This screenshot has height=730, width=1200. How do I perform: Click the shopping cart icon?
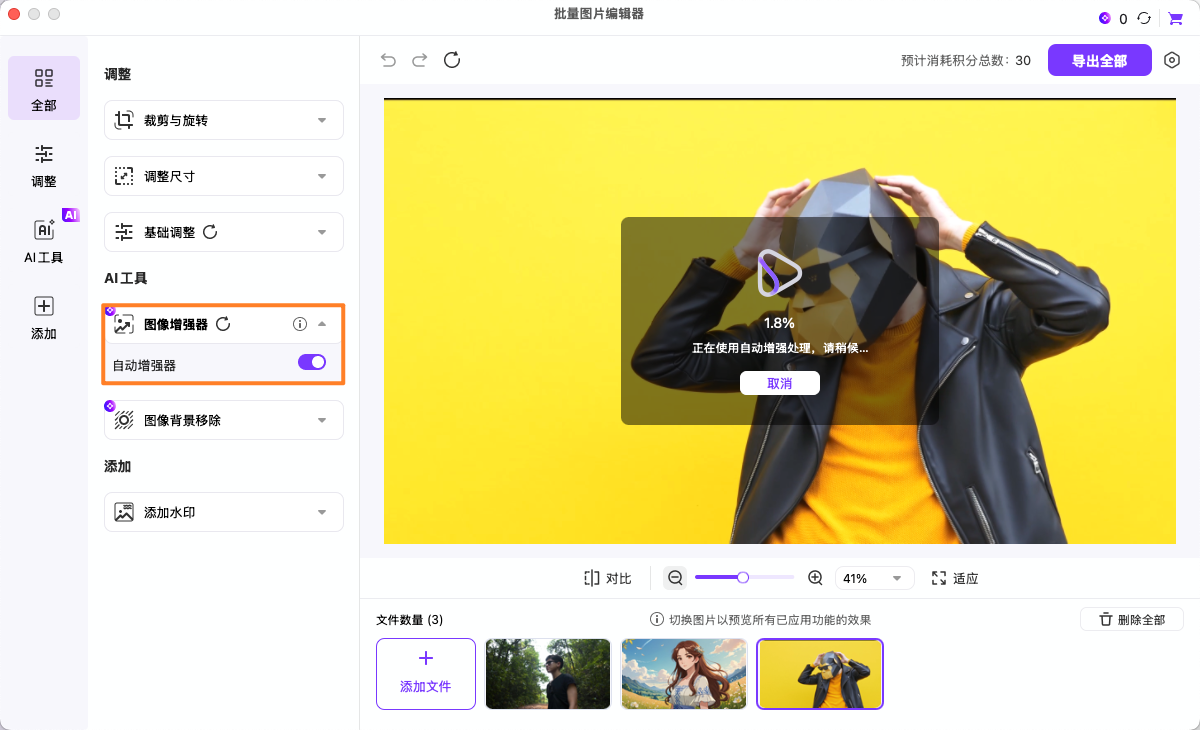(x=1175, y=18)
